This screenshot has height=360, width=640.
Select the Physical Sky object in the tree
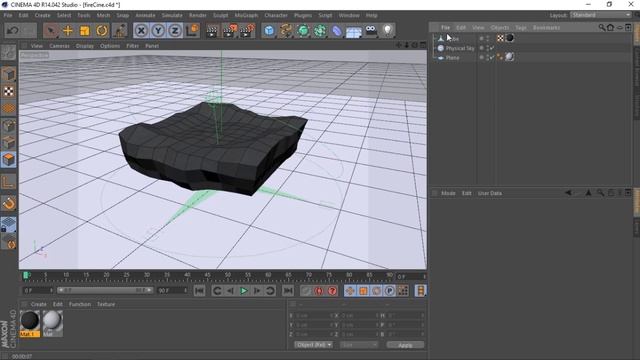tap(460, 48)
